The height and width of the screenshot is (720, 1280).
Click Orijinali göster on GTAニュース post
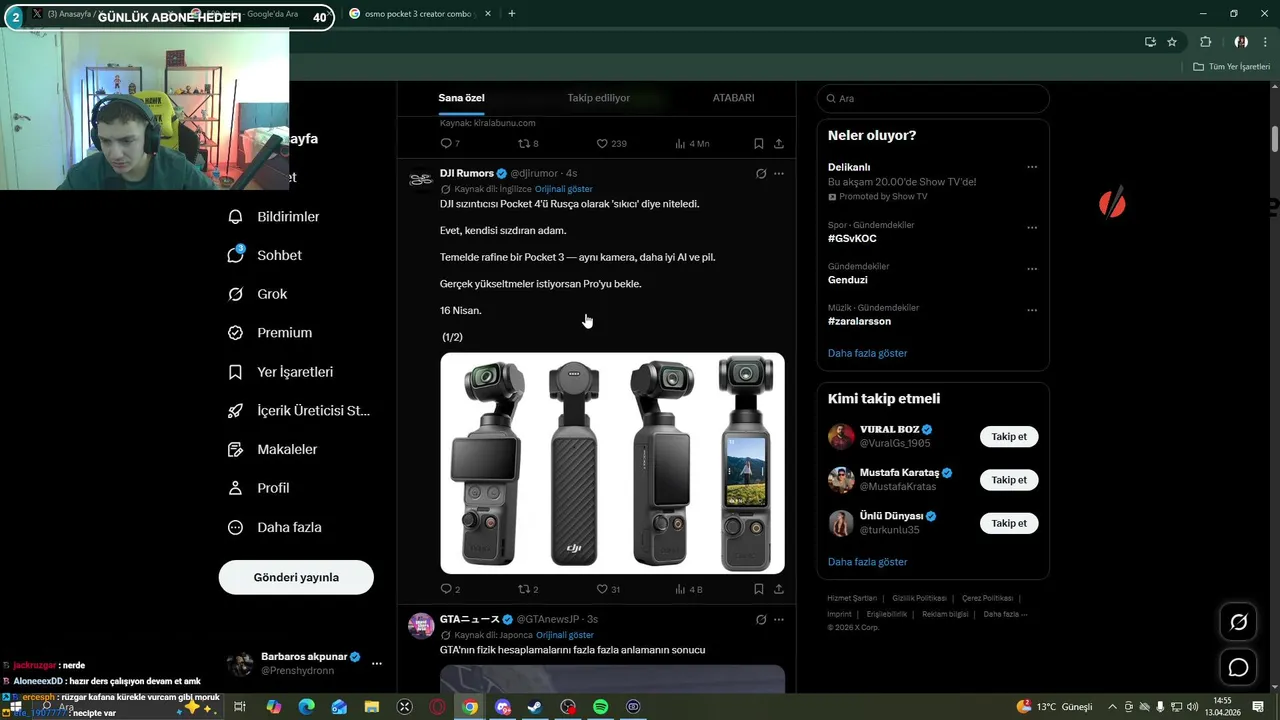pos(564,635)
